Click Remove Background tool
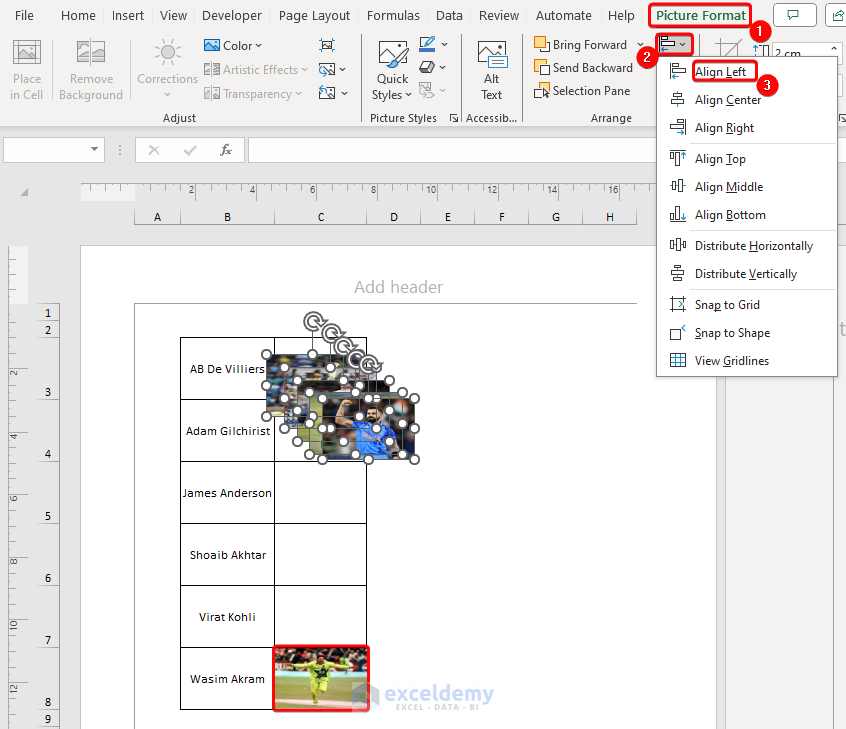This screenshot has width=846, height=729. pyautogui.click(x=91, y=70)
